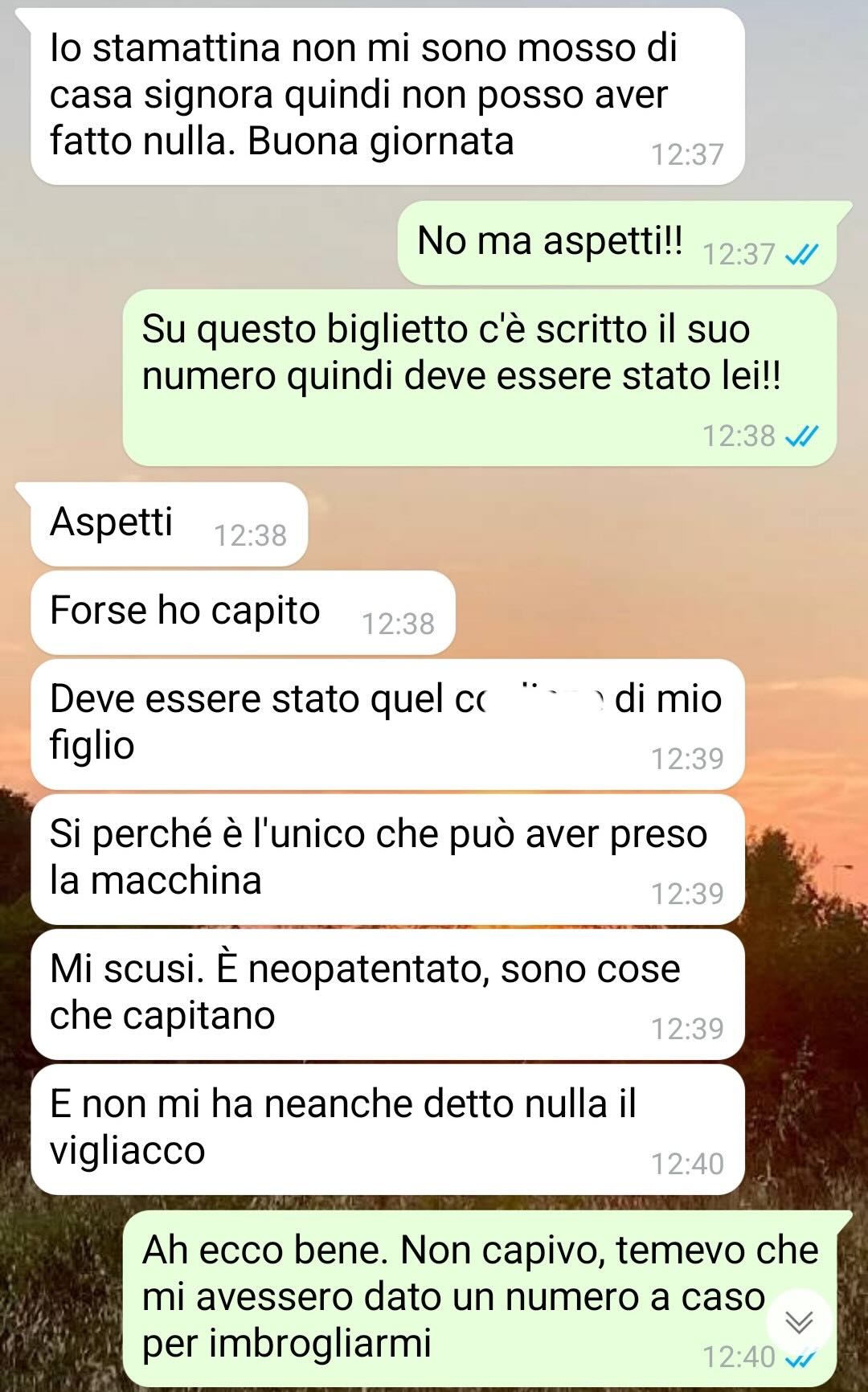Tap the scroll-to-bottom double chevron button

pos(799,1321)
